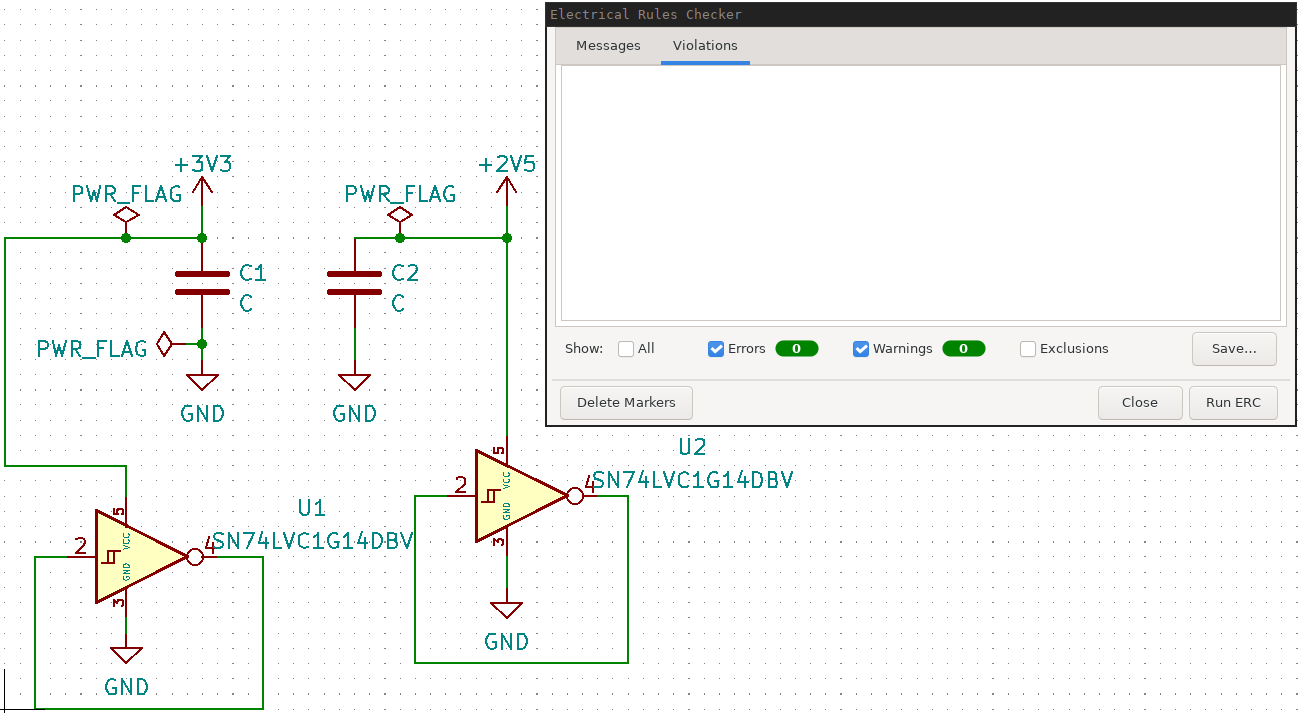This screenshot has width=1300, height=713.
Task: Click the C1 reference label
Action: tap(253, 273)
